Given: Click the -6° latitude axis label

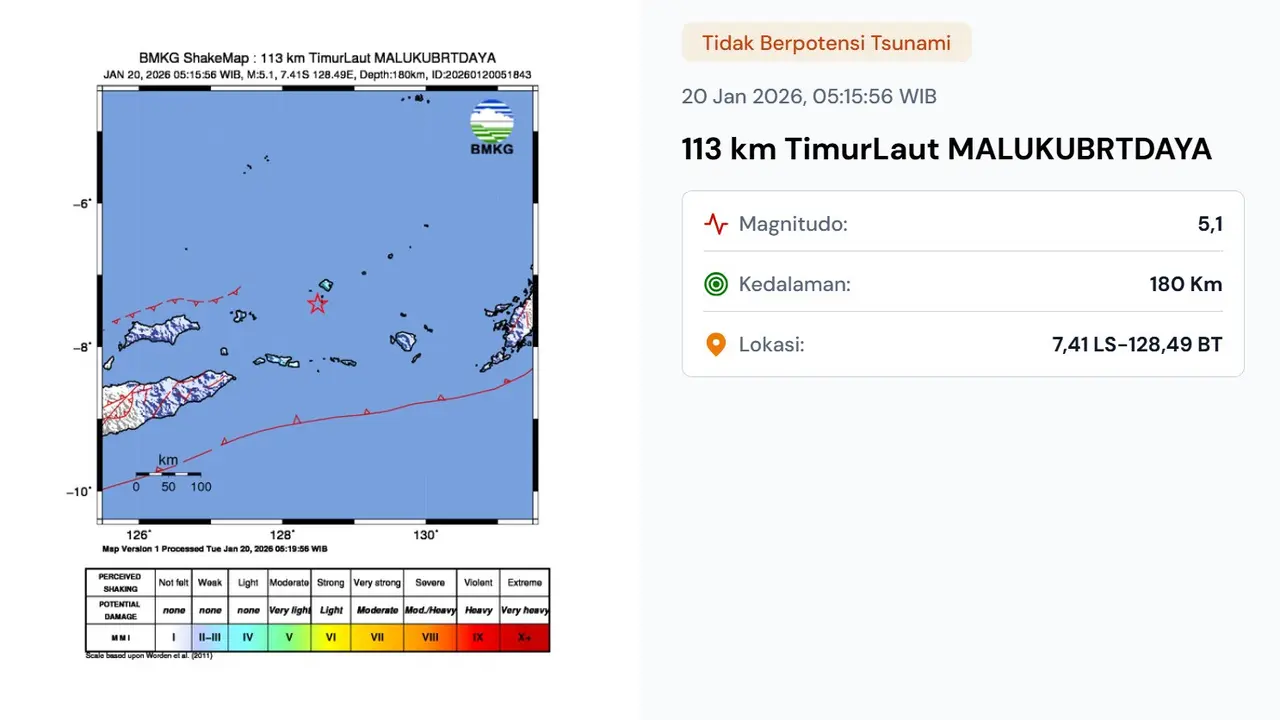Looking at the screenshot, I should (x=82, y=203).
